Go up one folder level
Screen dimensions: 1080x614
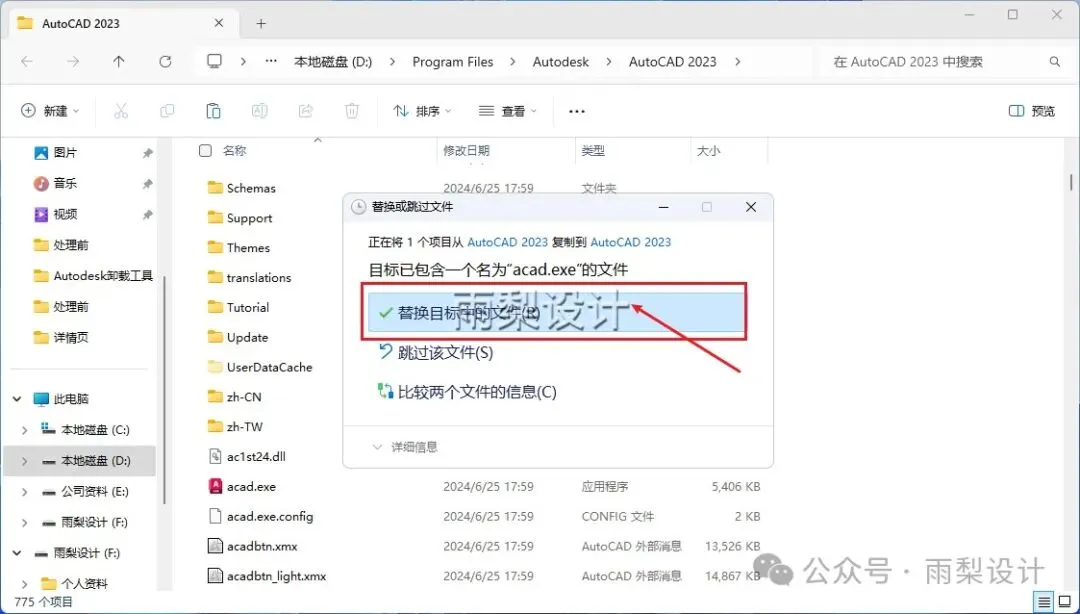pyautogui.click(x=119, y=61)
